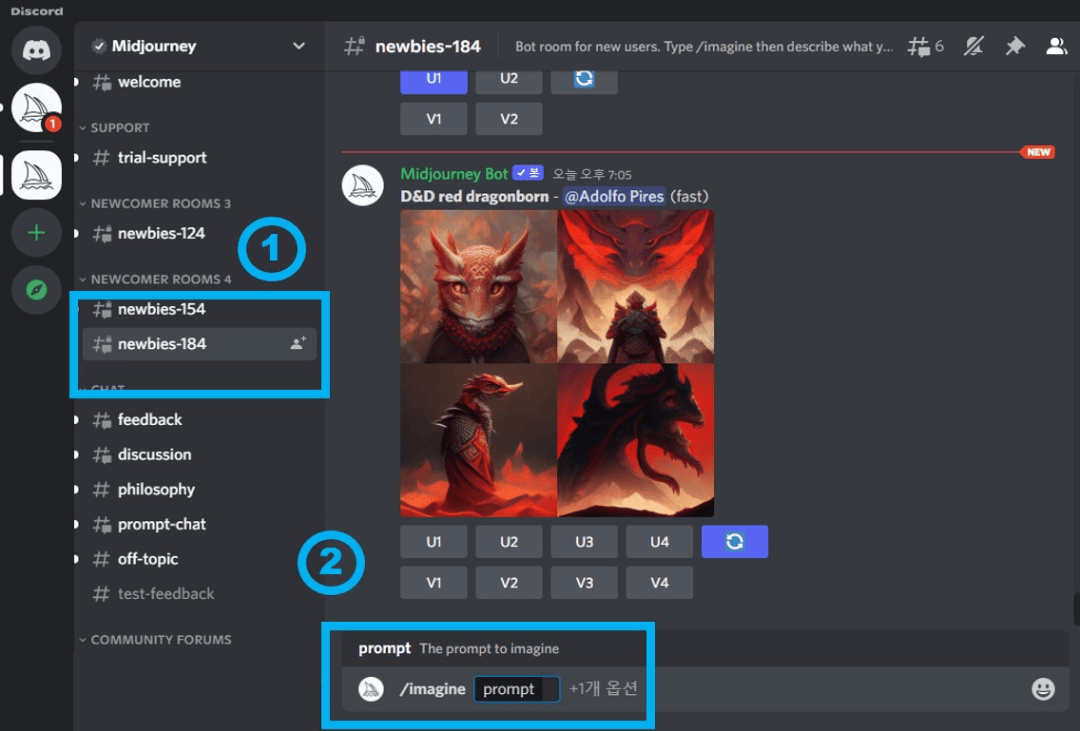Click invite people icon on newbies-184
This screenshot has width=1080, height=731.
coord(298,343)
